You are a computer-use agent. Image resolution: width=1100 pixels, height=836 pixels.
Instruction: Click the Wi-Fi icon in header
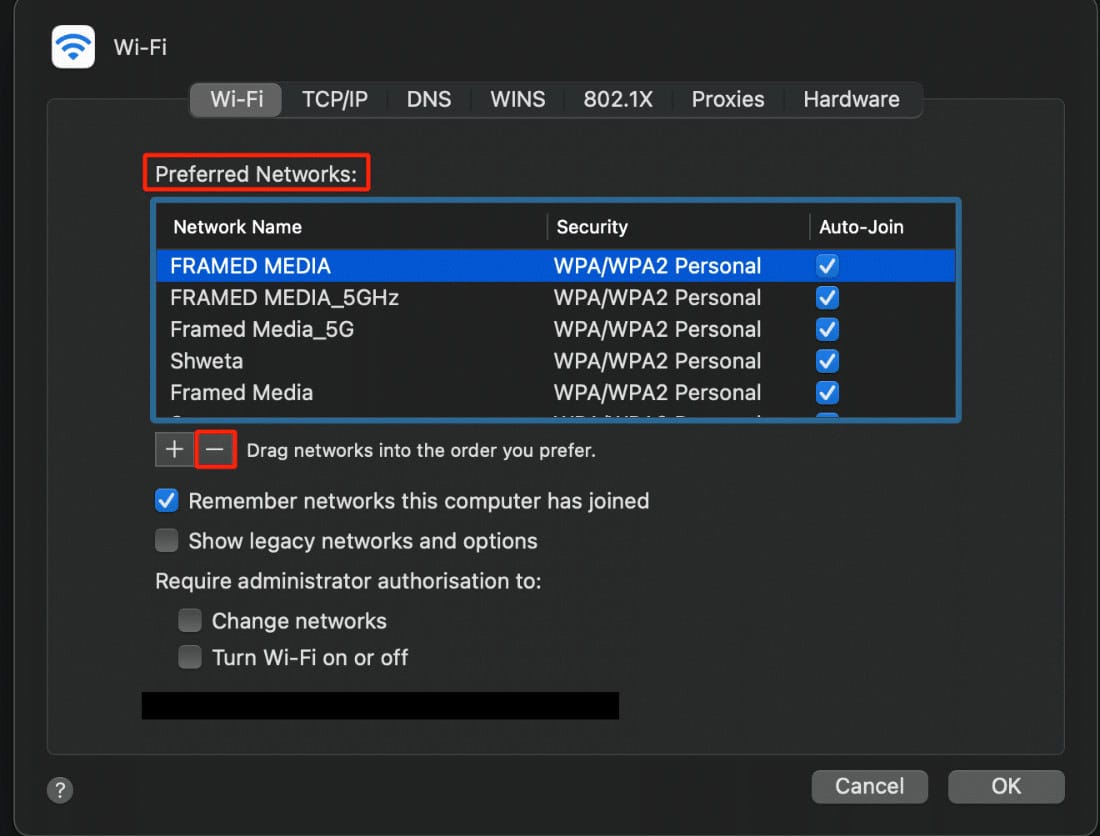click(x=73, y=47)
